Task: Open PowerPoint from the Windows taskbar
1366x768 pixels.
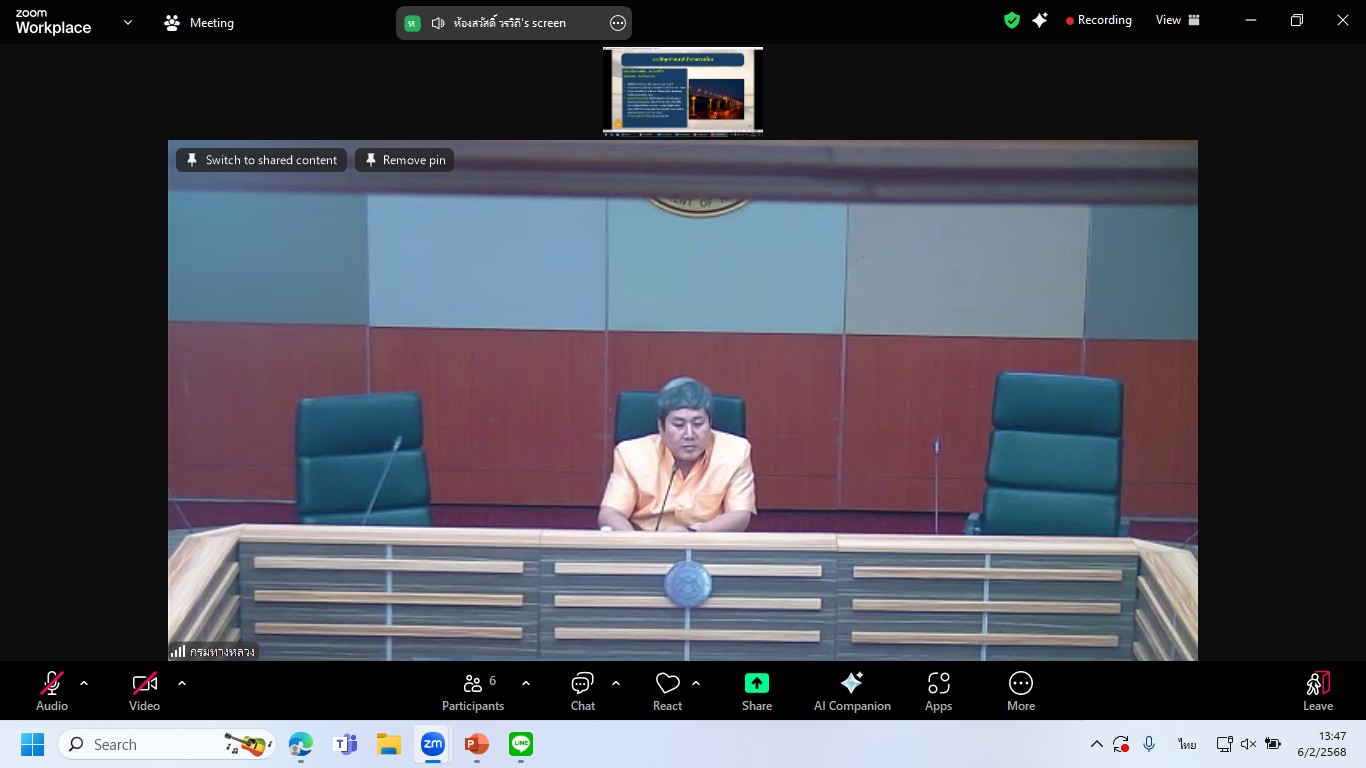Action: 476,744
